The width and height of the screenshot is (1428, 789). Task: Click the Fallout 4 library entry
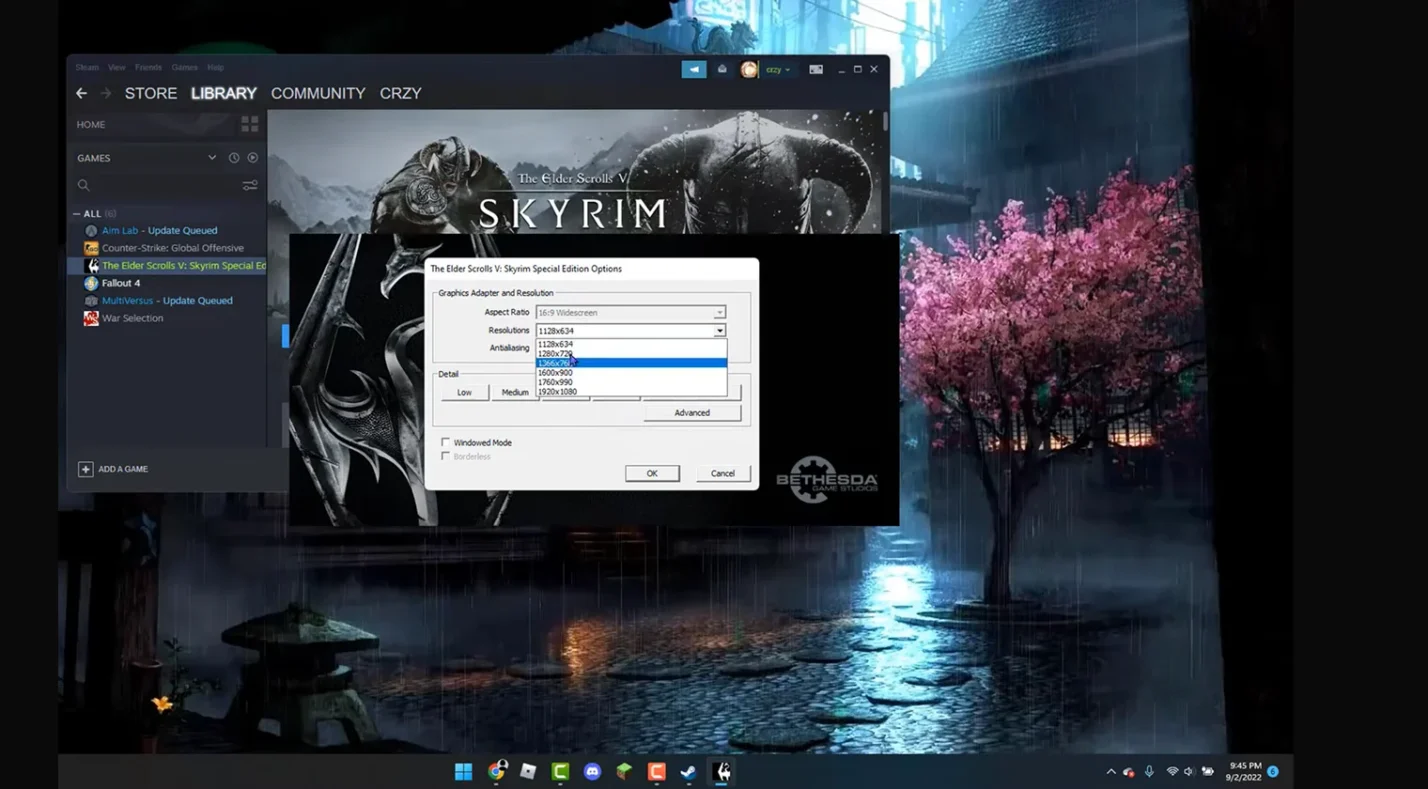120,283
